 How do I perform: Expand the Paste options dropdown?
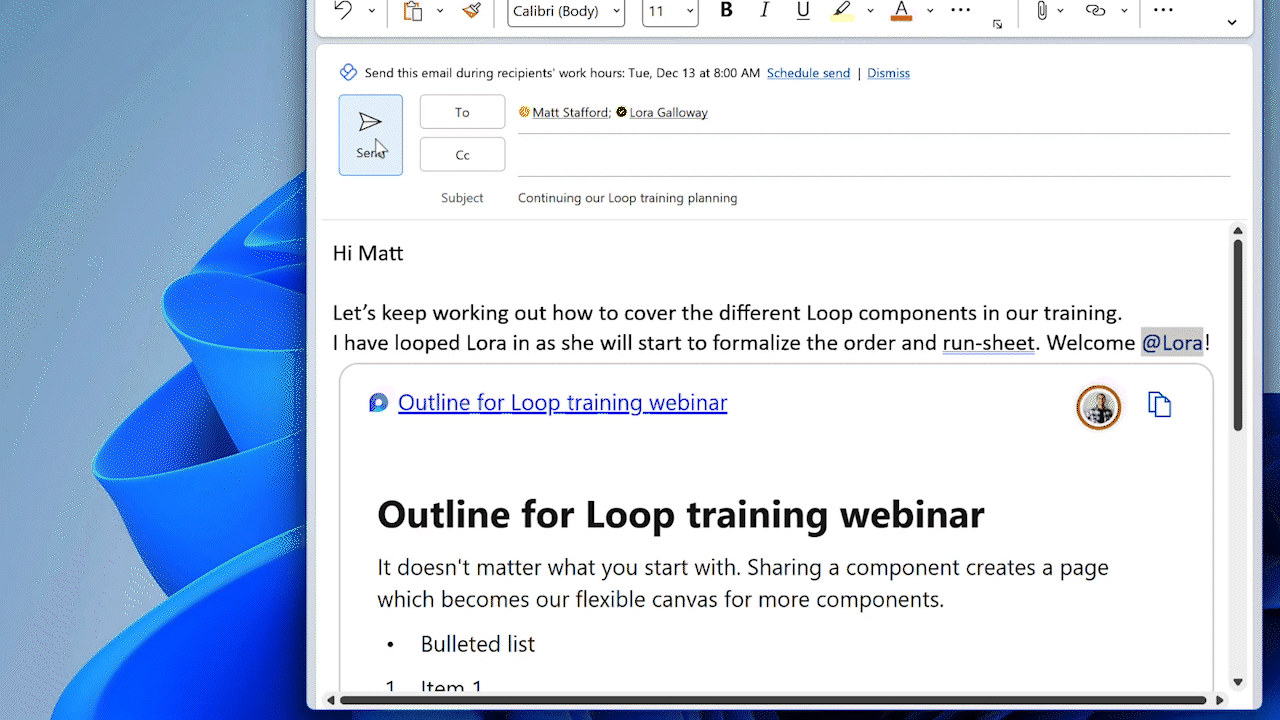pyautogui.click(x=440, y=11)
